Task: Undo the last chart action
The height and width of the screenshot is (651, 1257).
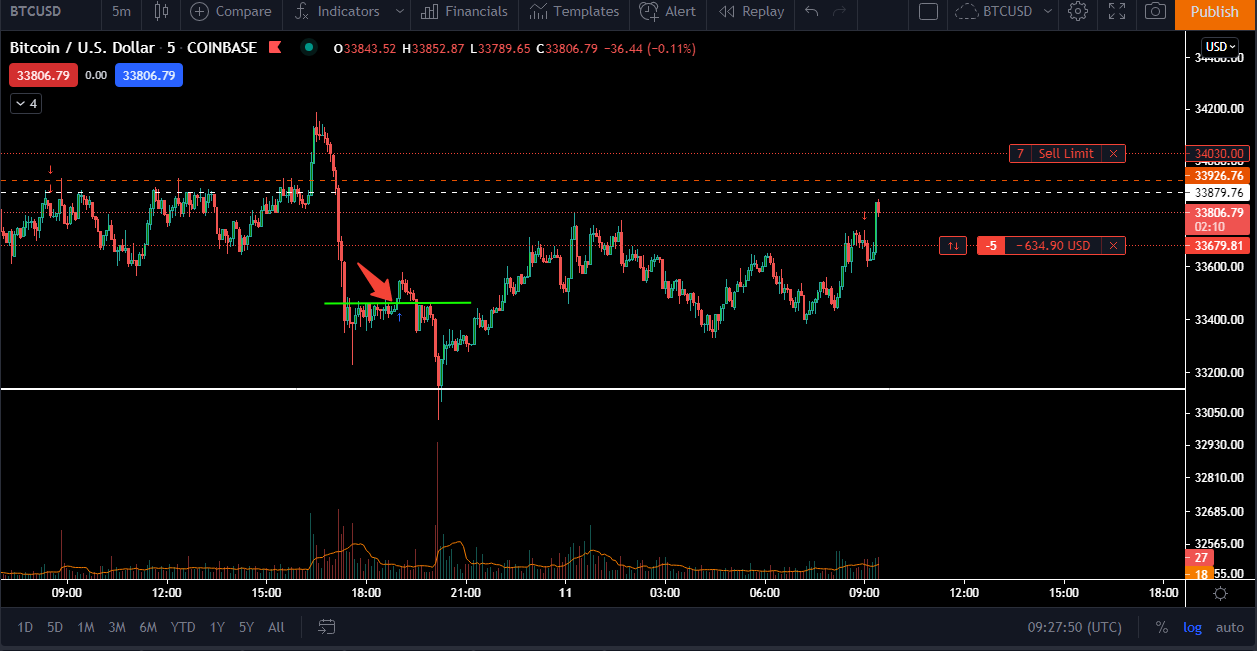Action: click(x=812, y=12)
